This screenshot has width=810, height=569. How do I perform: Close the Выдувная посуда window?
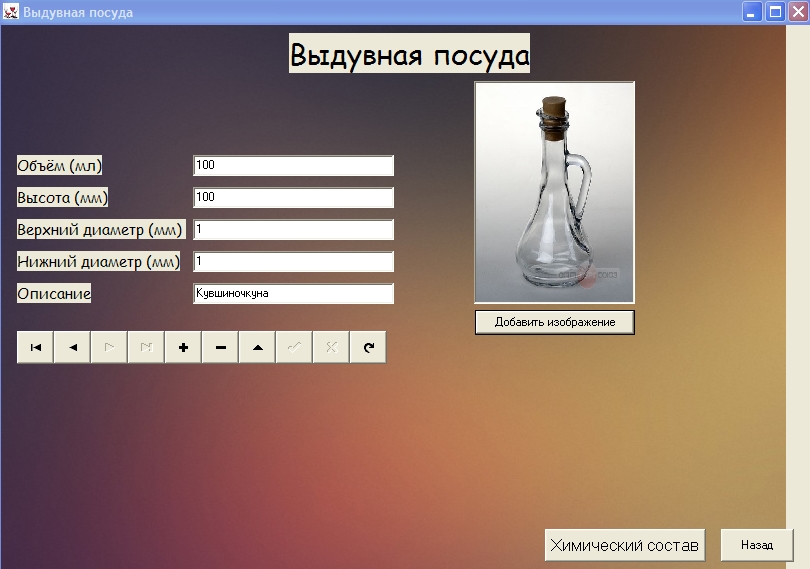point(798,11)
